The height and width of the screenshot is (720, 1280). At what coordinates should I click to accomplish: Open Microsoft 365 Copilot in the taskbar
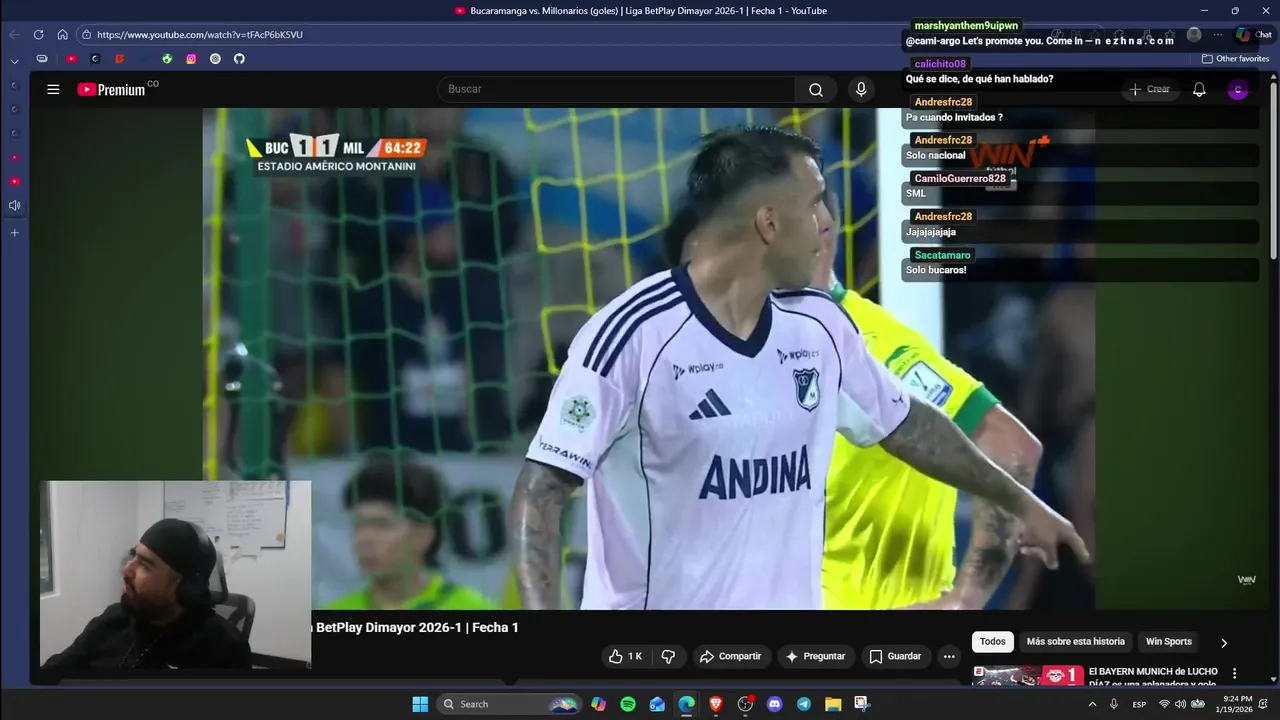pos(598,704)
